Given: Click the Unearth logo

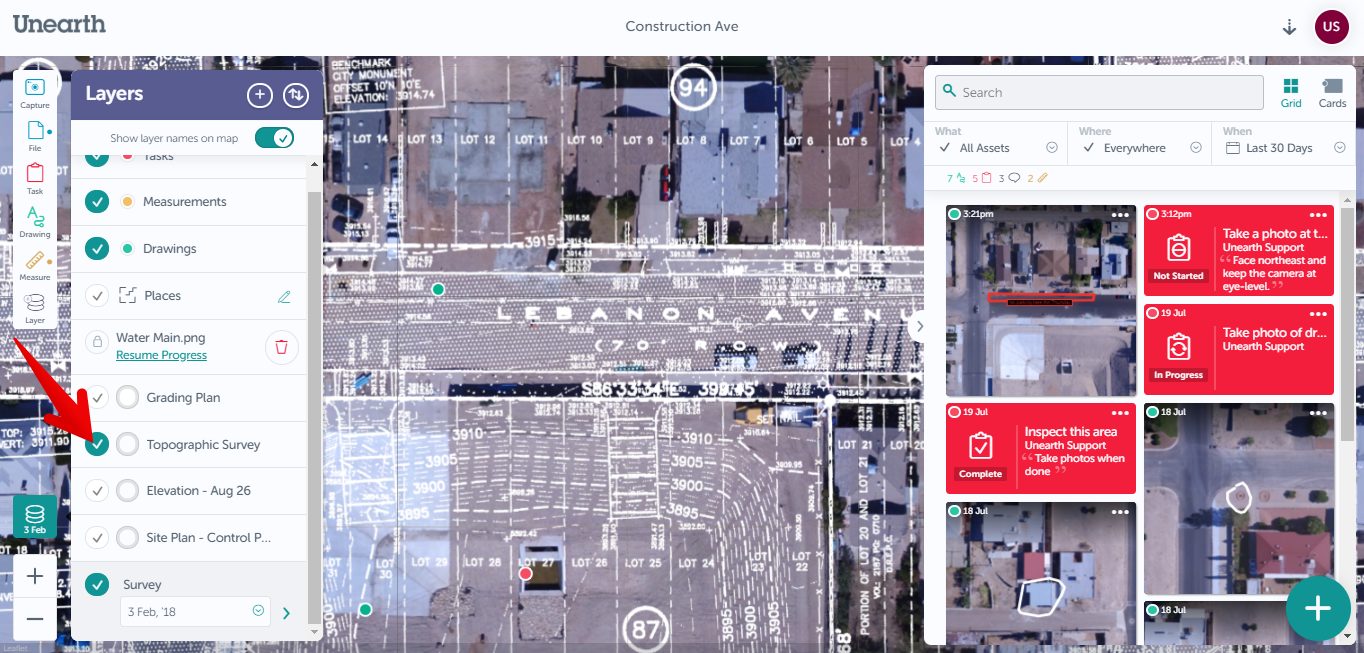Looking at the screenshot, I should [x=59, y=24].
